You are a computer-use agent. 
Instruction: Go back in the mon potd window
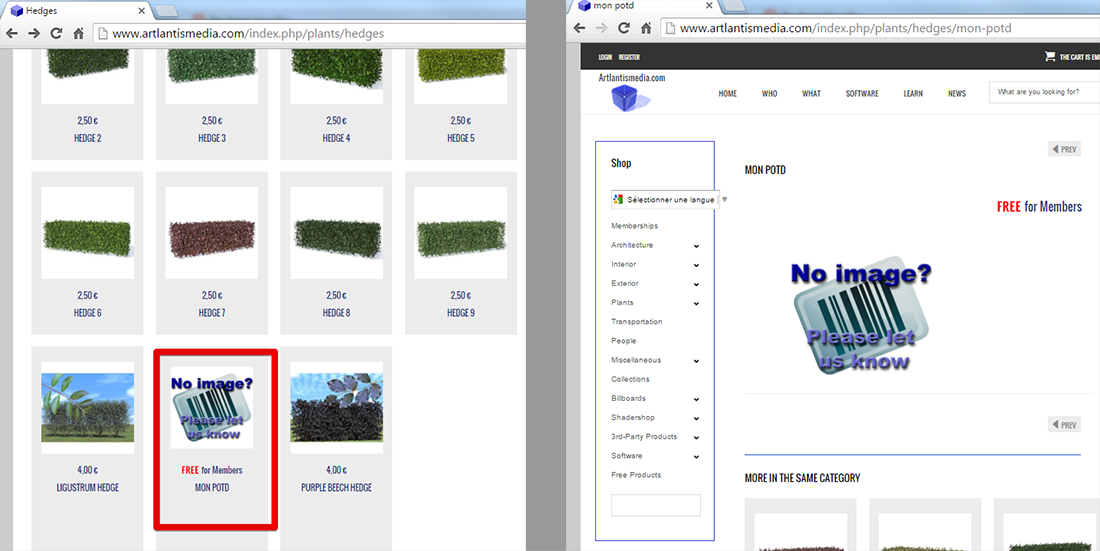[579, 28]
